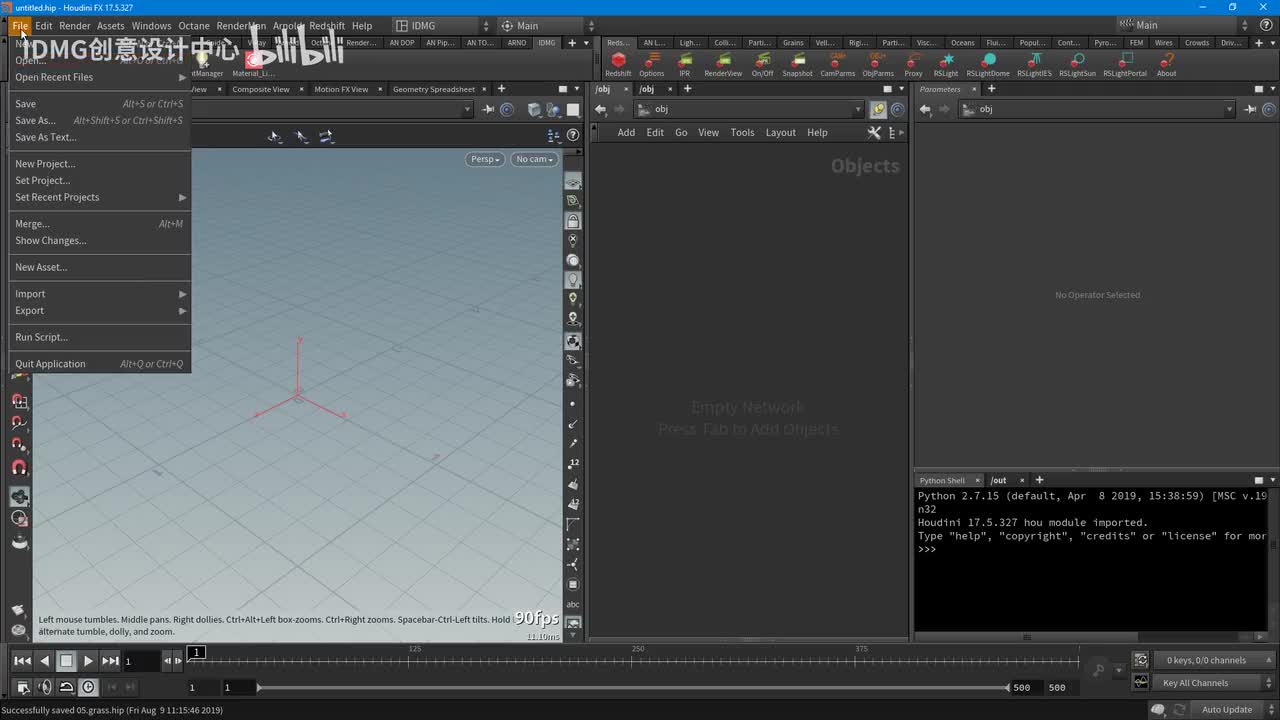Viewport: 1280px width, 720px height.
Task: Toggle audio playback speaker button
Action: (x=44, y=687)
